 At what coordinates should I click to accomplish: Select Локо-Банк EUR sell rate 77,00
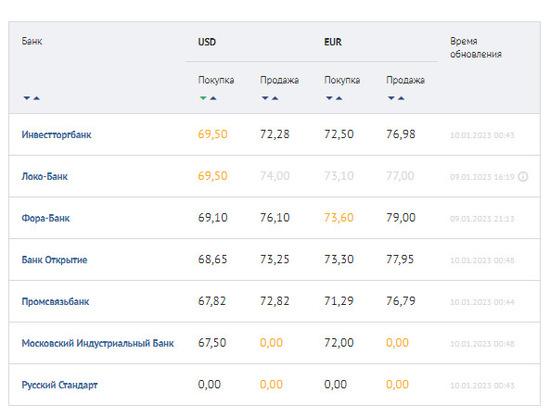(x=400, y=176)
